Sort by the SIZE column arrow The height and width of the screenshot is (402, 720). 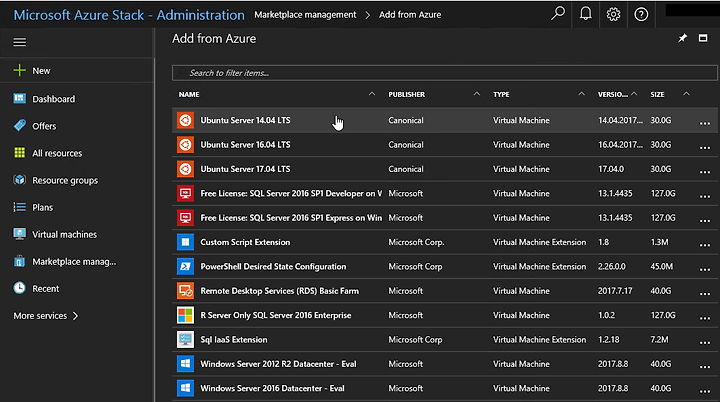pos(686,94)
